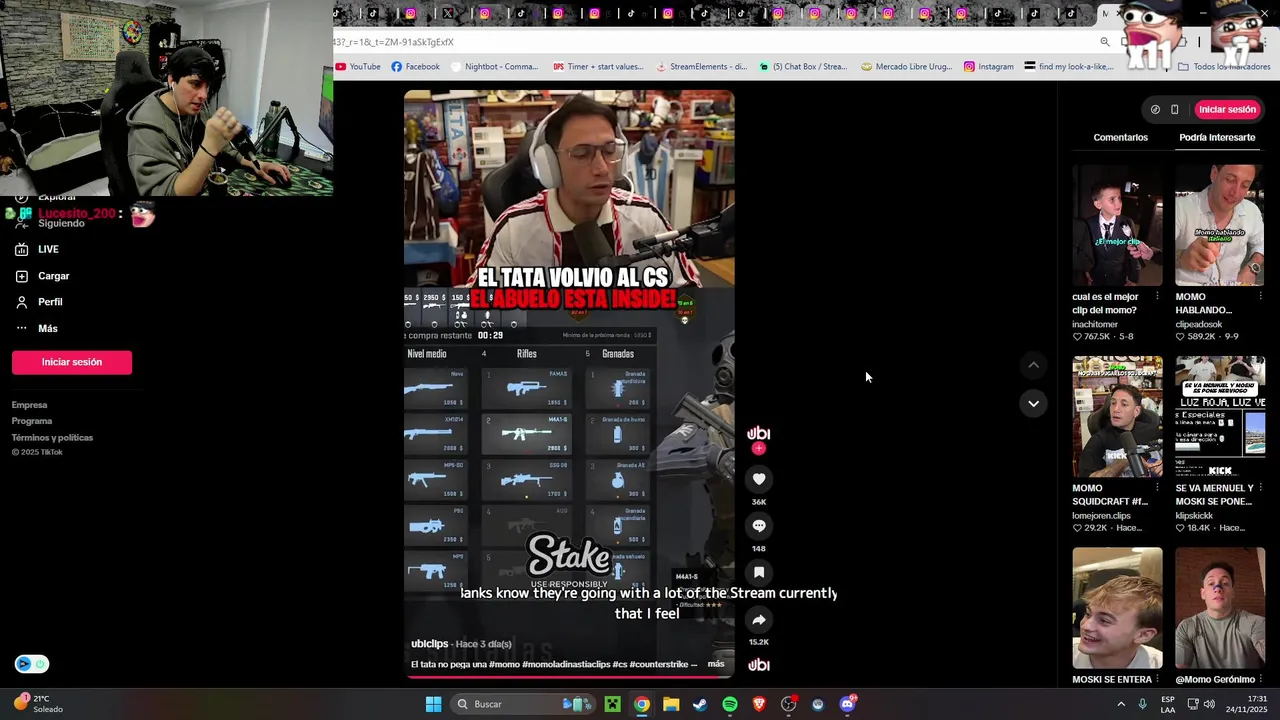Click the sidebar Iniciar sesión button

(x=72, y=362)
